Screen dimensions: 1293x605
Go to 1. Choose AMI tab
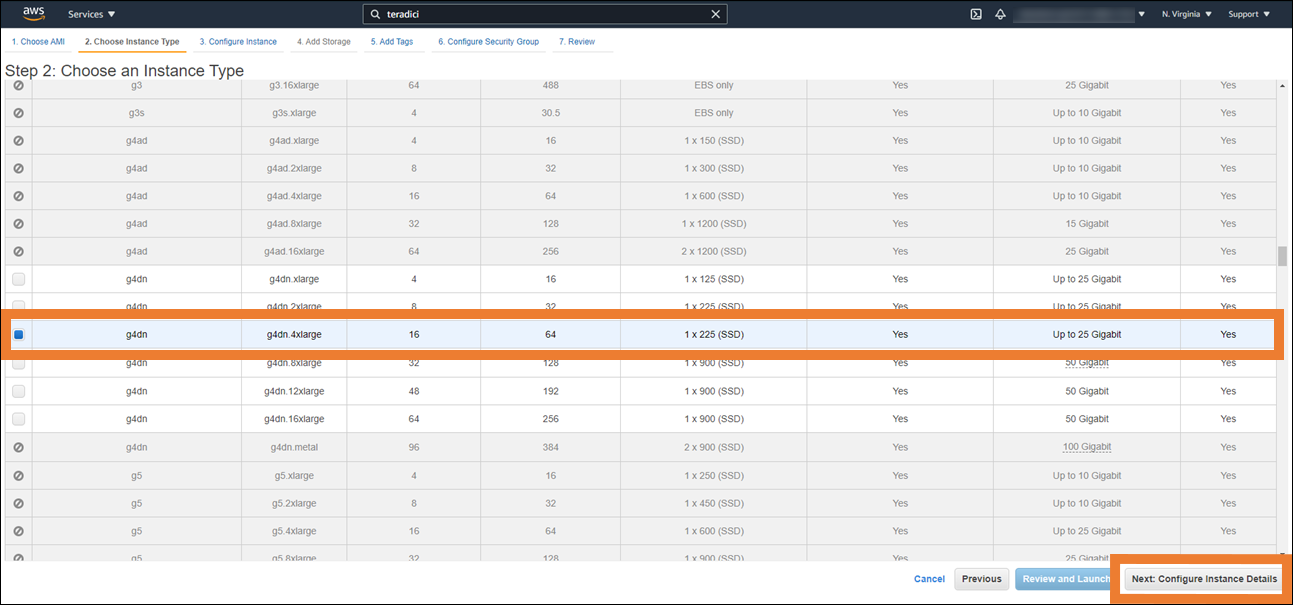(x=38, y=42)
